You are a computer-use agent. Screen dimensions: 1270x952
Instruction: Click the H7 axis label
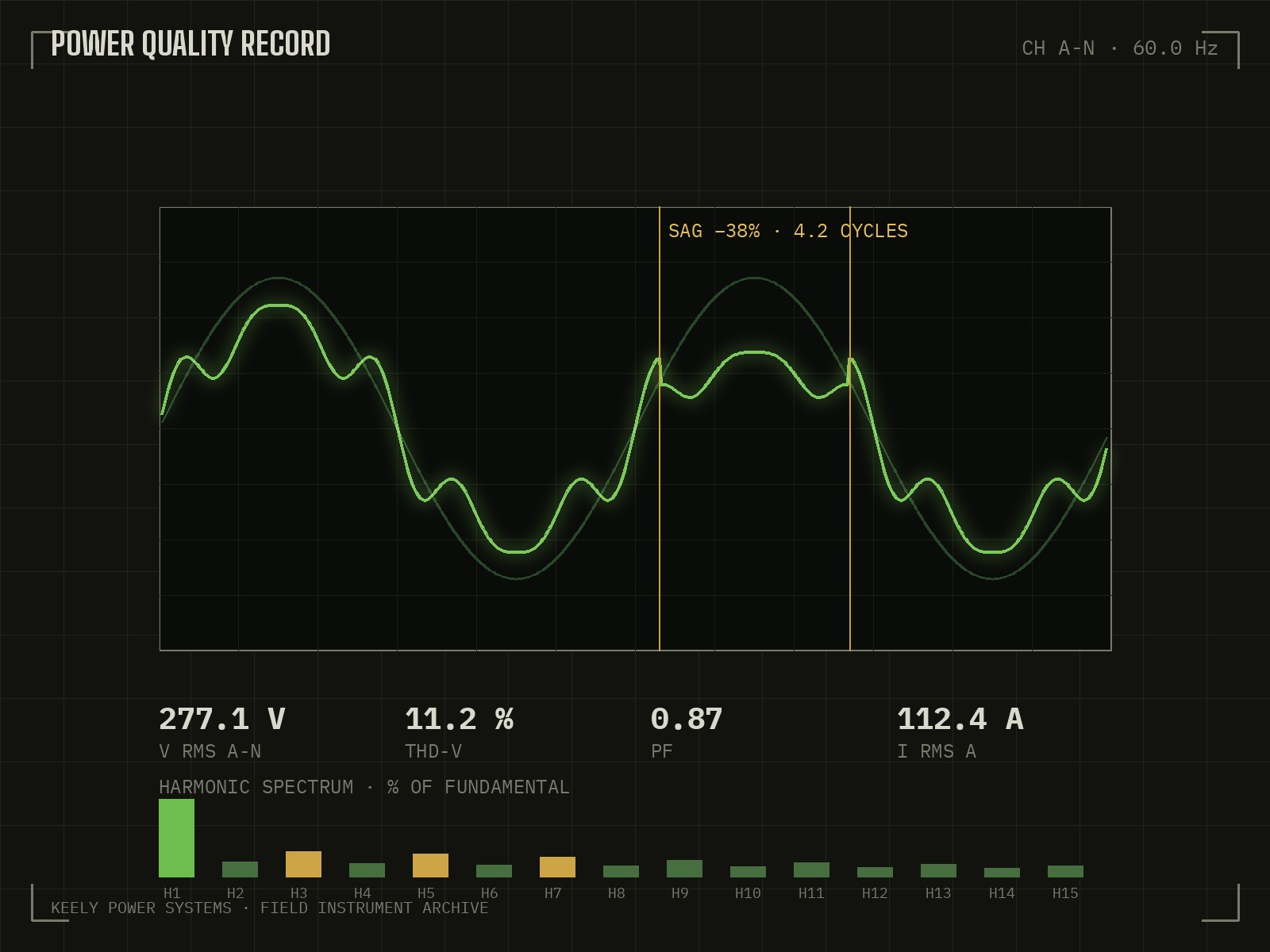[553, 893]
